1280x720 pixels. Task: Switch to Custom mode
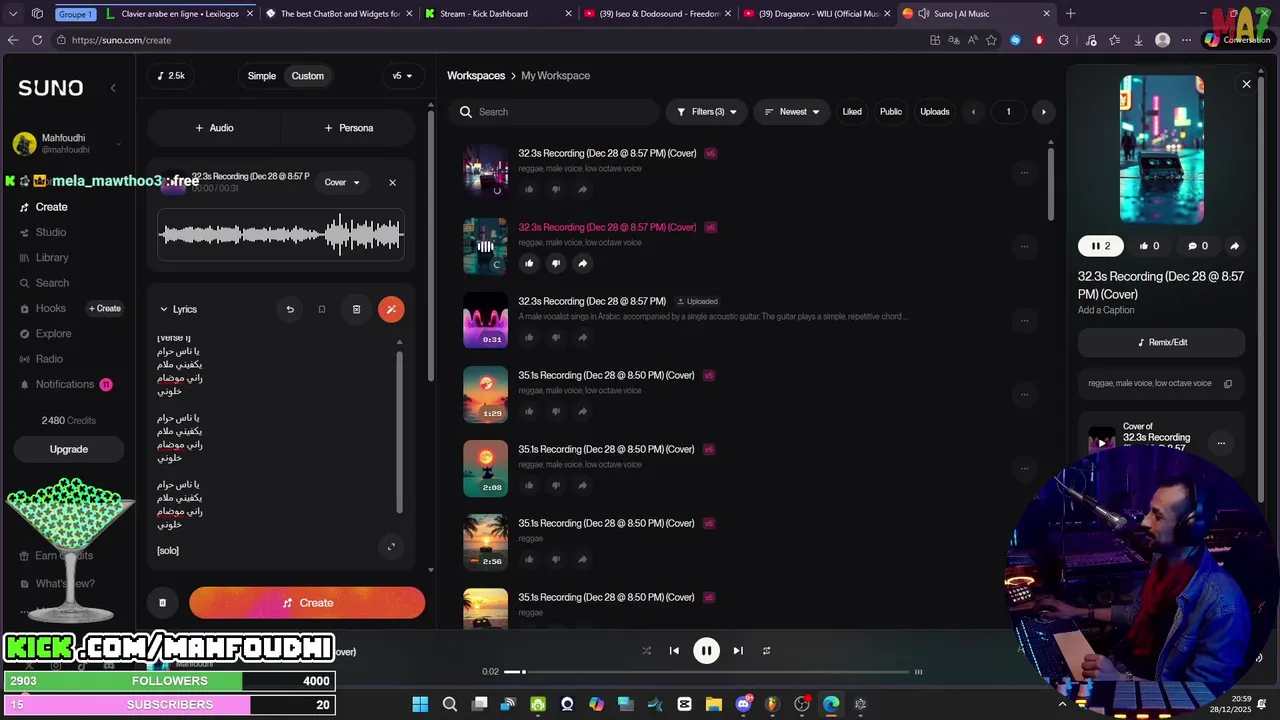(308, 76)
